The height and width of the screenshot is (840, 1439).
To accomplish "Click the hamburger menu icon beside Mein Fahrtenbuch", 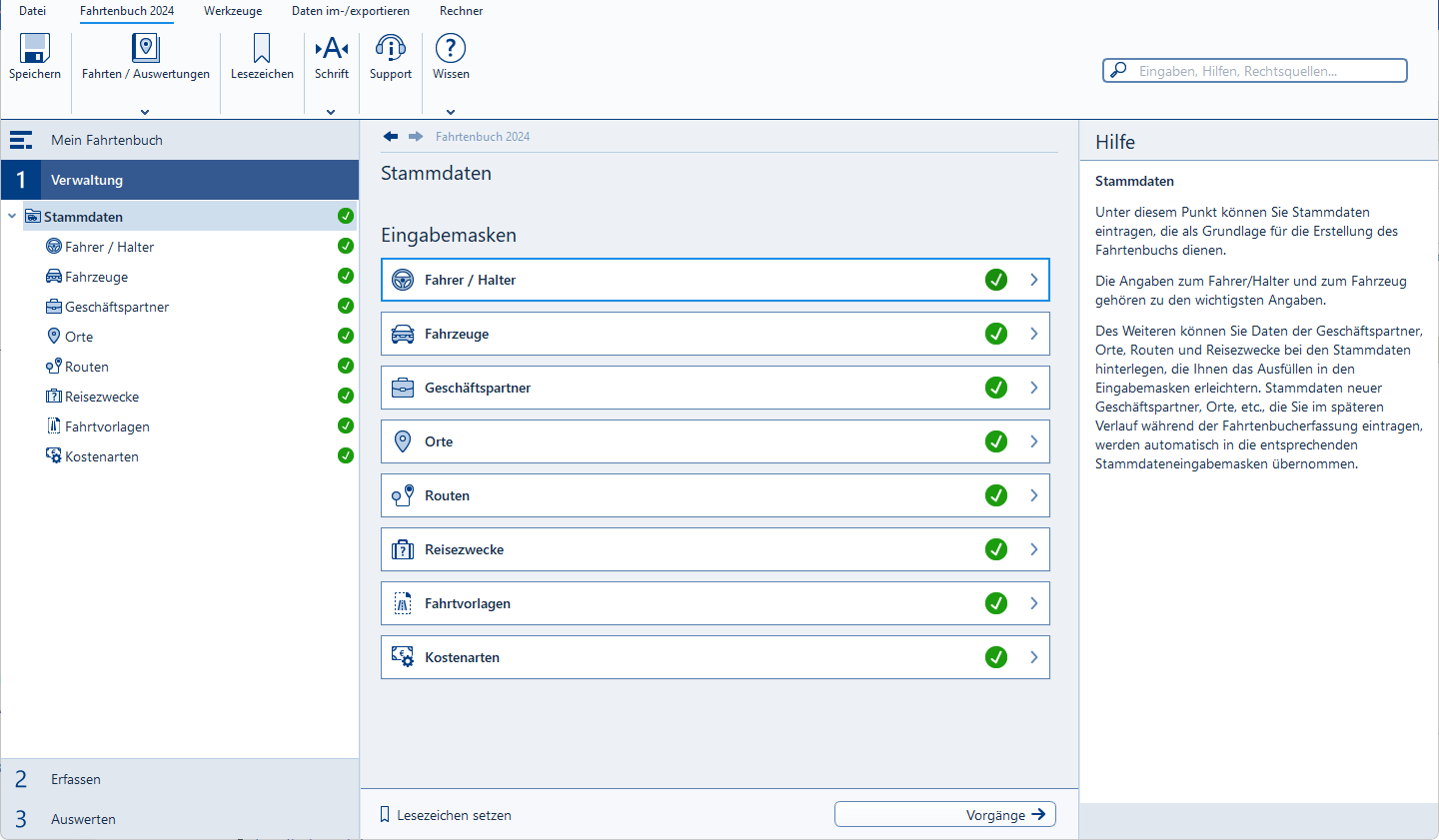I will coord(21,140).
